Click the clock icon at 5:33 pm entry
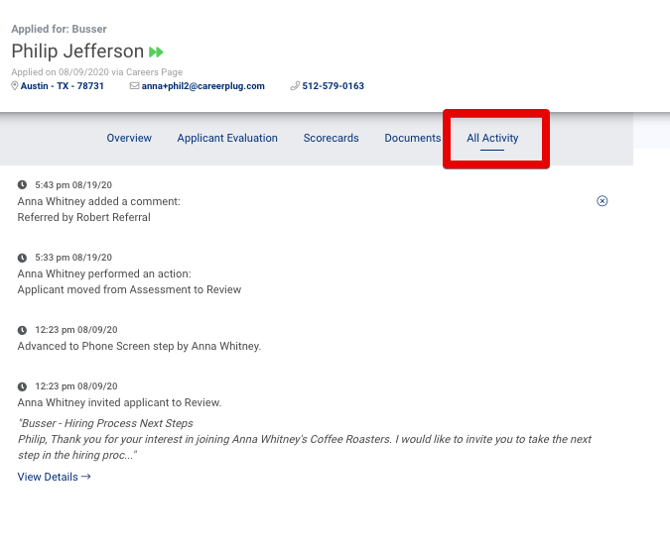The height and width of the screenshot is (545, 670). 23,258
